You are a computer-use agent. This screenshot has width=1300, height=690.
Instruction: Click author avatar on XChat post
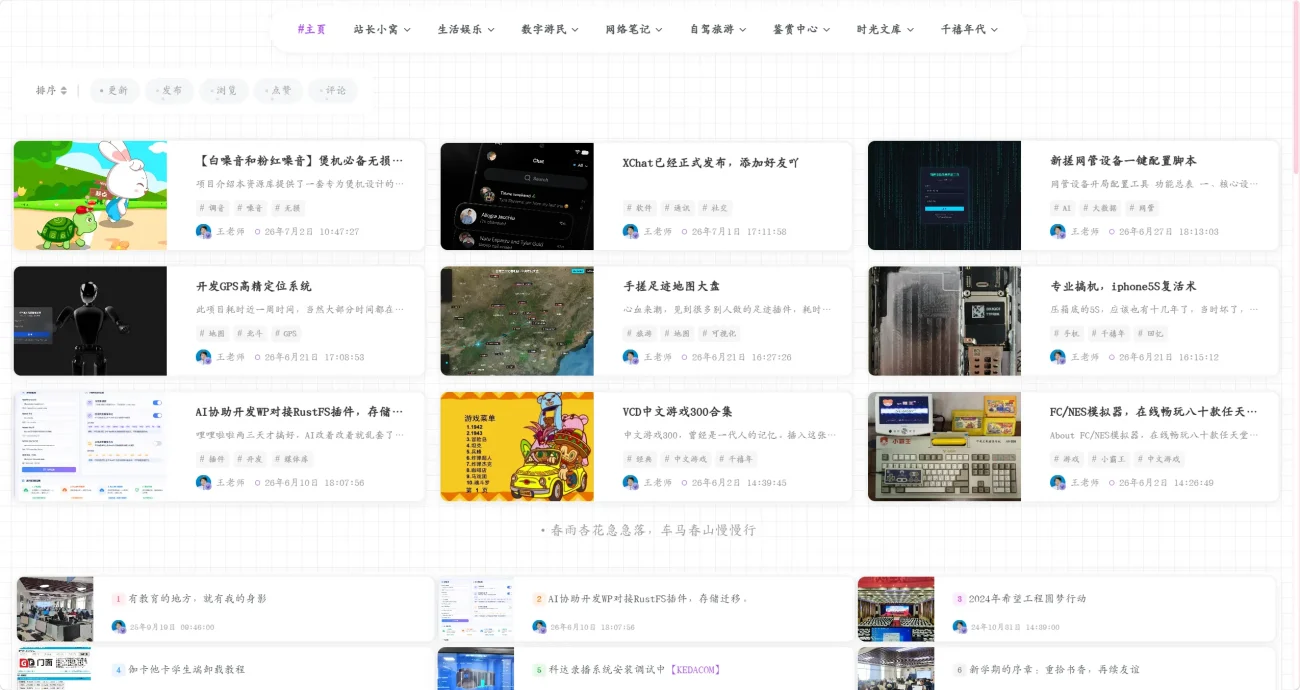[x=631, y=231]
